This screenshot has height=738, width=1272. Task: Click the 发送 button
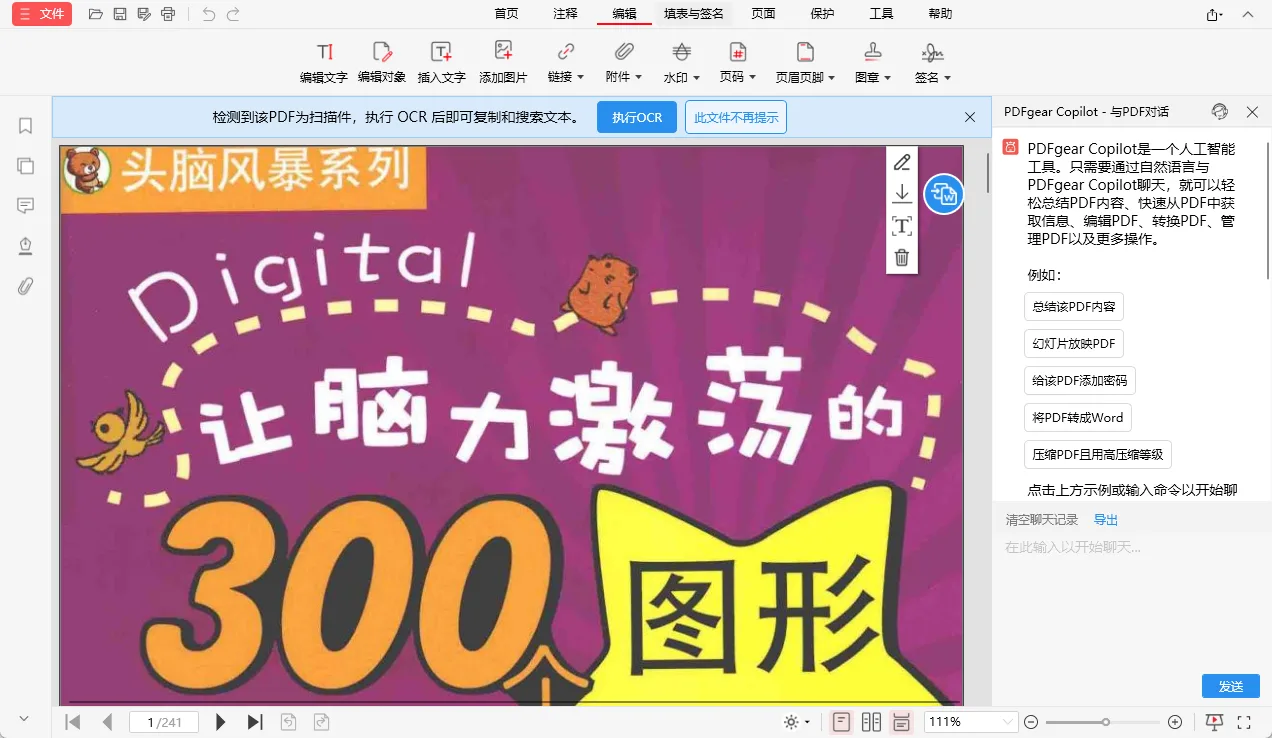pyautogui.click(x=1231, y=686)
